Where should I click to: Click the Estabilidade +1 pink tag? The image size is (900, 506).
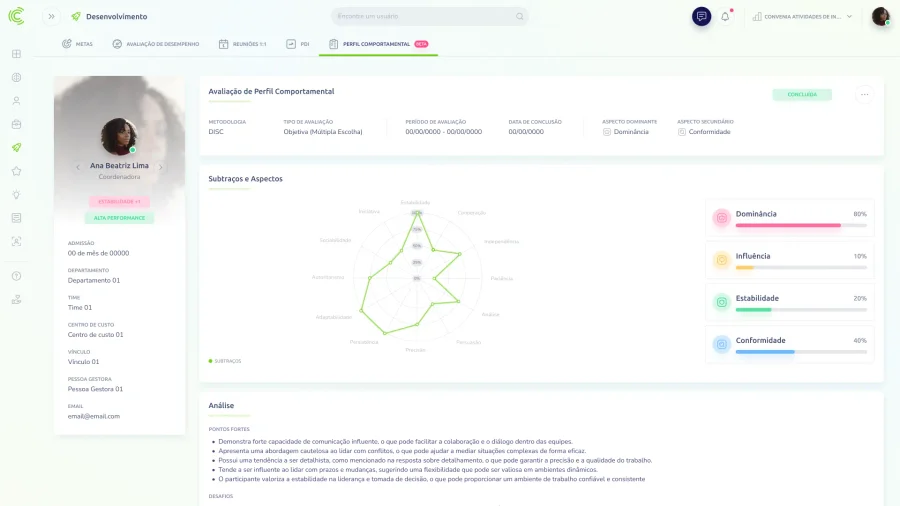point(119,202)
